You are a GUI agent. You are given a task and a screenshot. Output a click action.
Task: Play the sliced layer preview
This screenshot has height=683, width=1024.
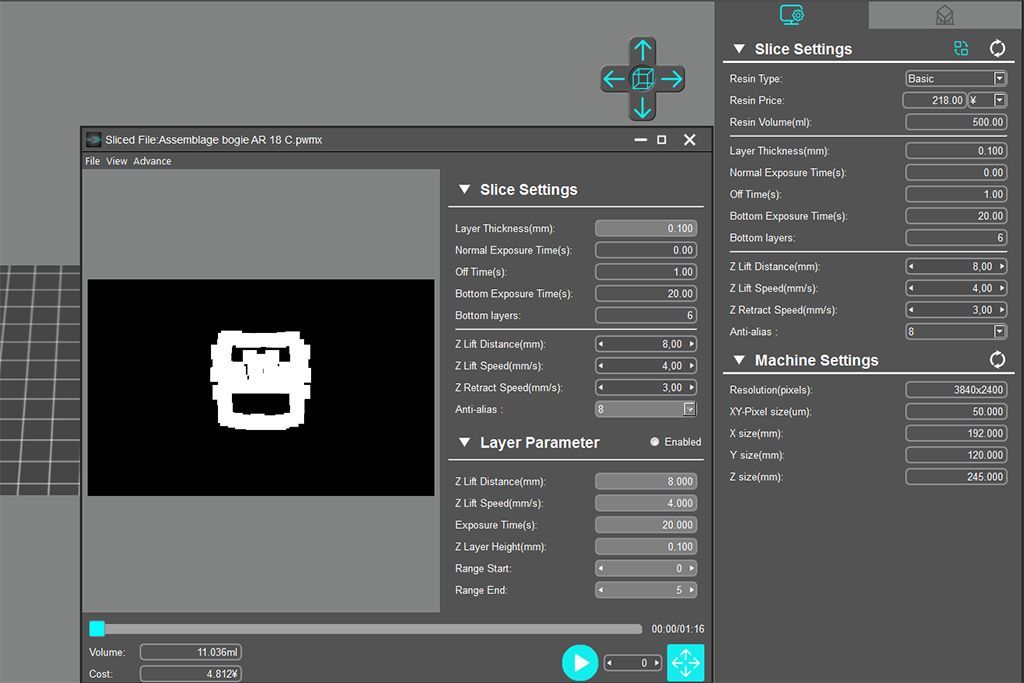(580, 663)
